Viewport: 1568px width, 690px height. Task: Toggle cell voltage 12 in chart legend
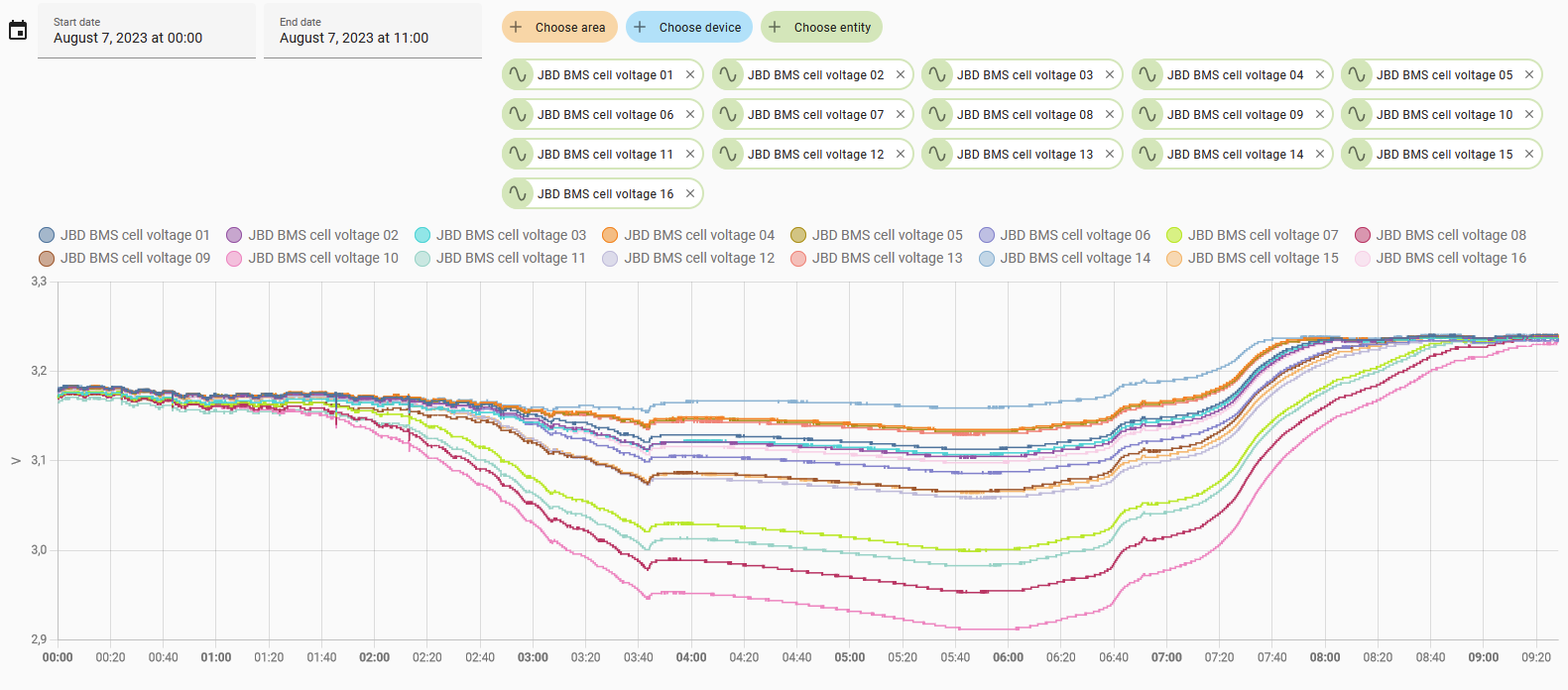688,258
